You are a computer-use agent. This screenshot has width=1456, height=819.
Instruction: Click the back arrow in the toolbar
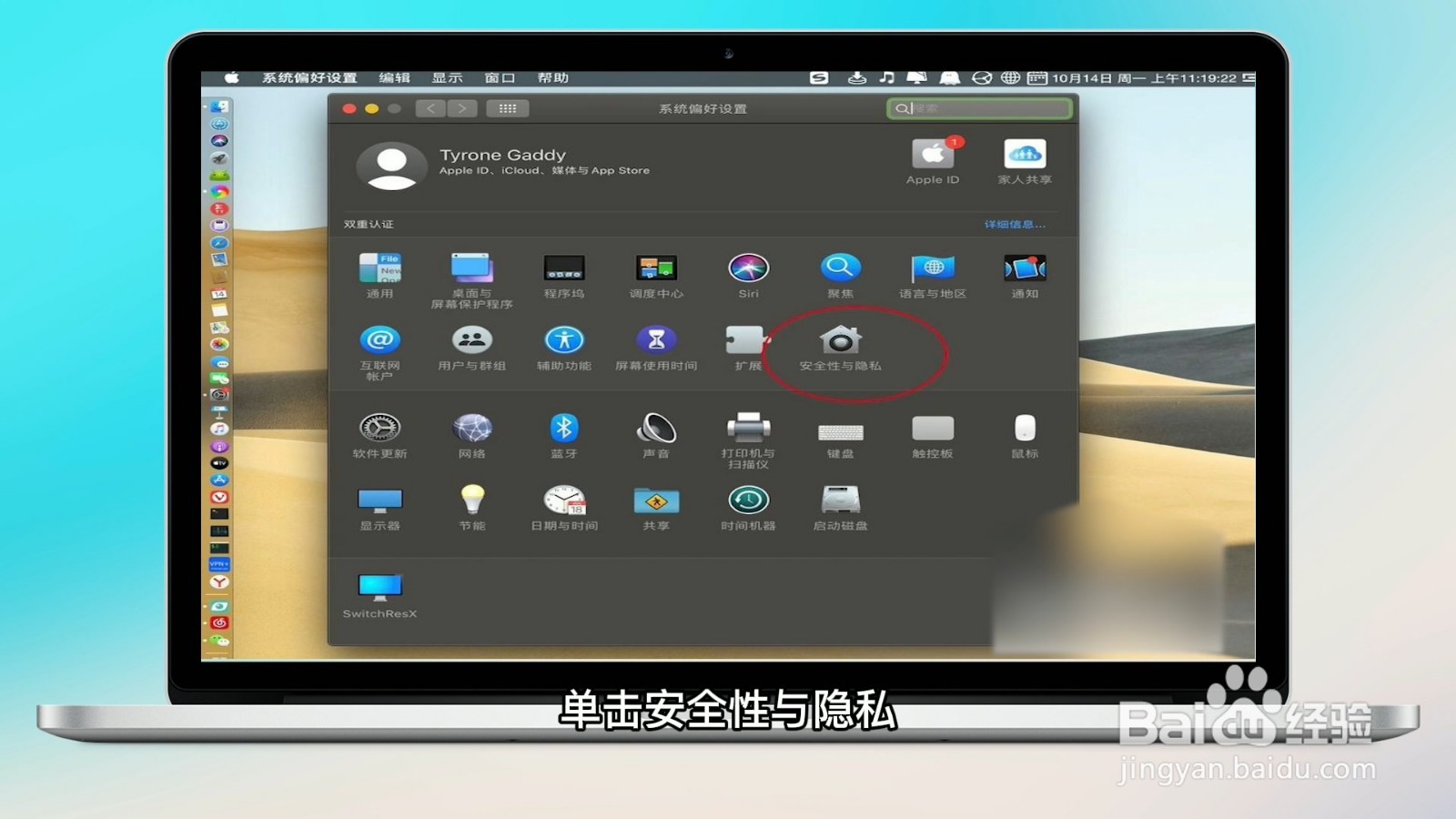pos(430,107)
